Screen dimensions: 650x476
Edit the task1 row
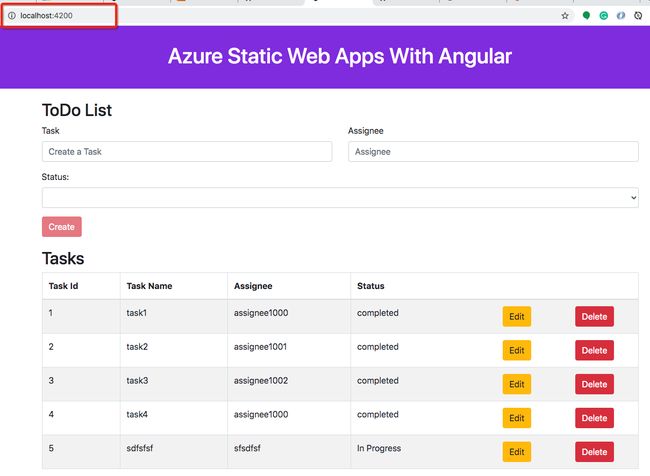click(x=517, y=316)
